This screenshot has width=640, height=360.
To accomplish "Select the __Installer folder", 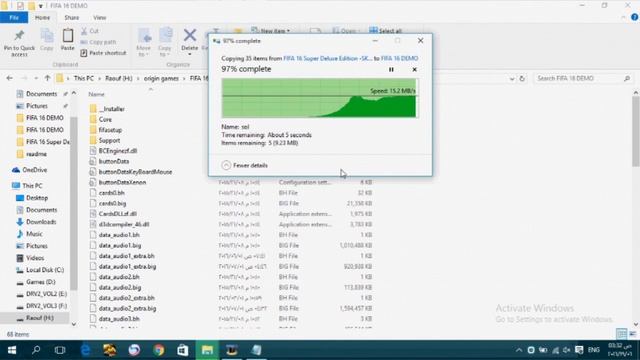I will pos(107,109).
